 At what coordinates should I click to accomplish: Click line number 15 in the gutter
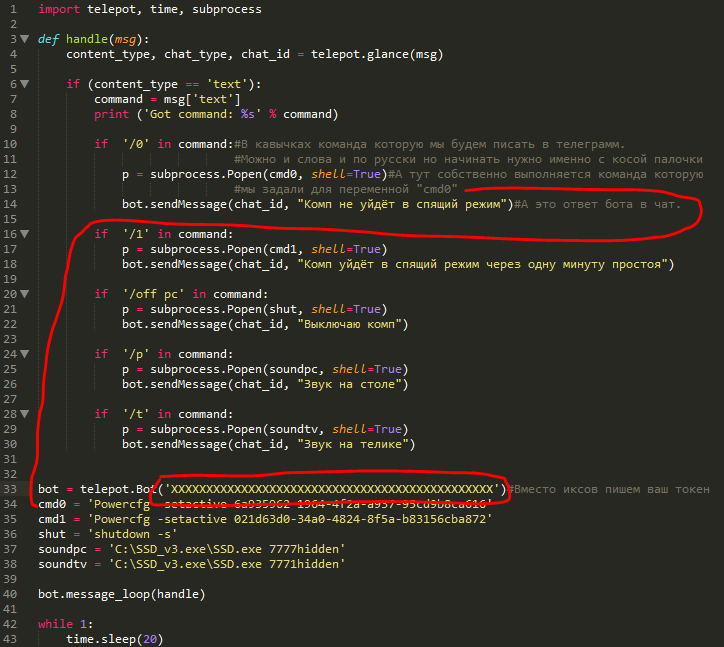[10, 219]
